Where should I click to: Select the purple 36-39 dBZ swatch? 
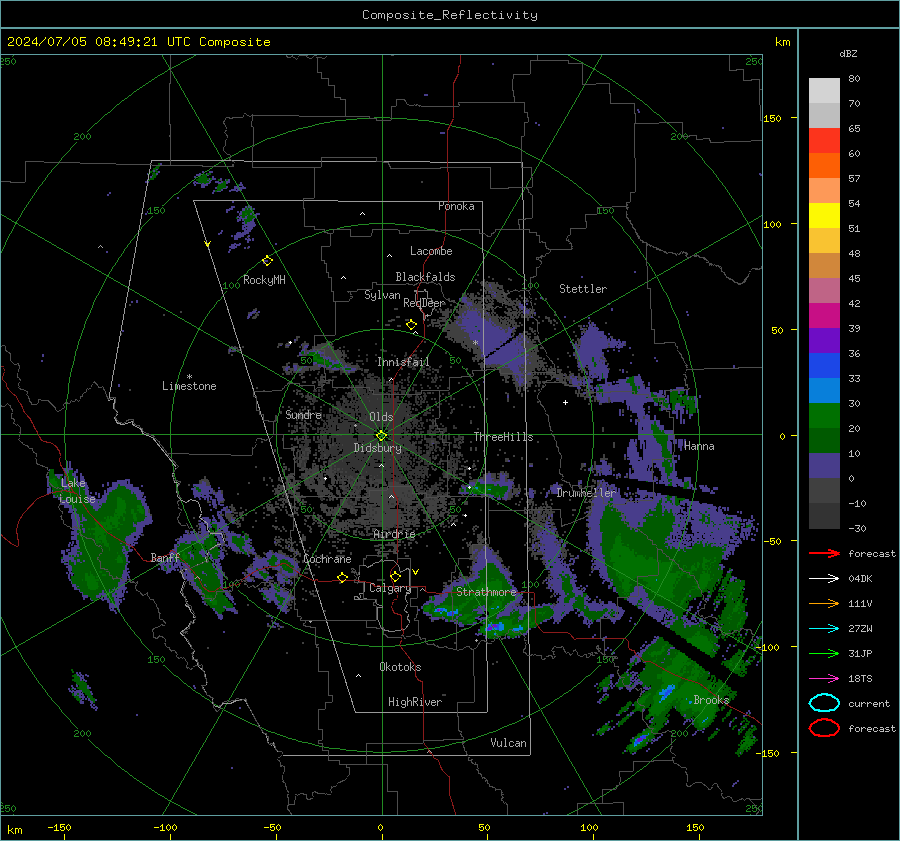pyautogui.click(x=824, y=340)
